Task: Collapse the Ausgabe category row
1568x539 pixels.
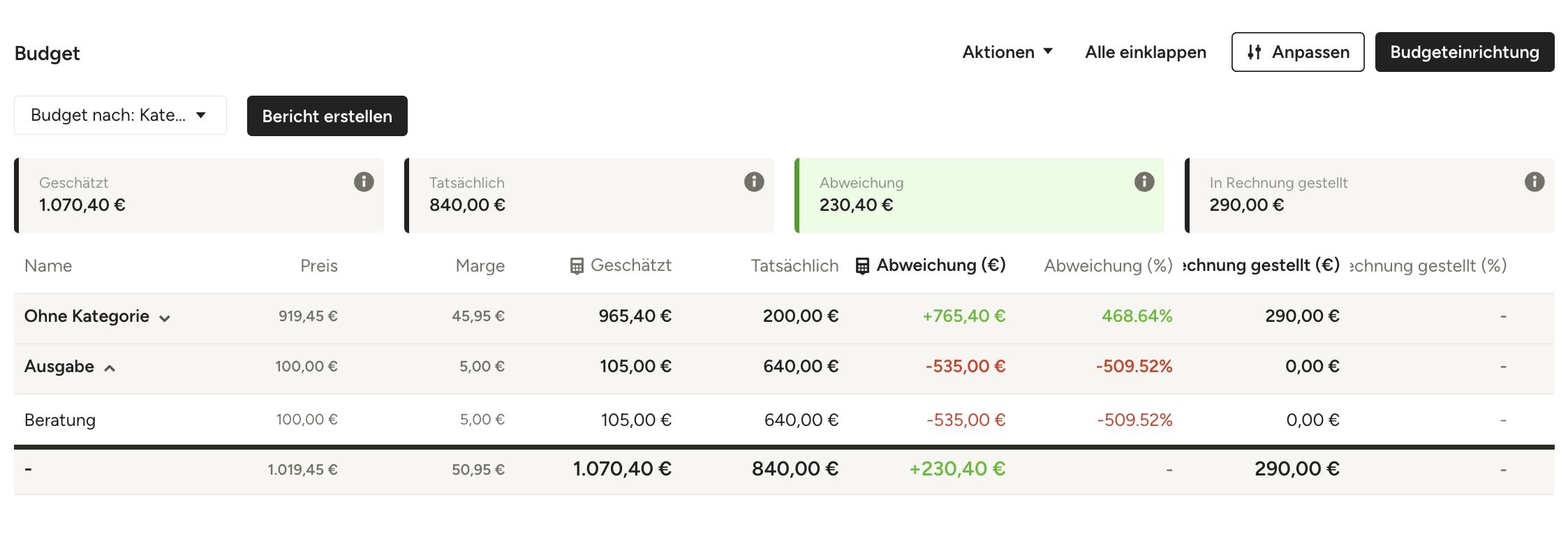Action: 110,369
